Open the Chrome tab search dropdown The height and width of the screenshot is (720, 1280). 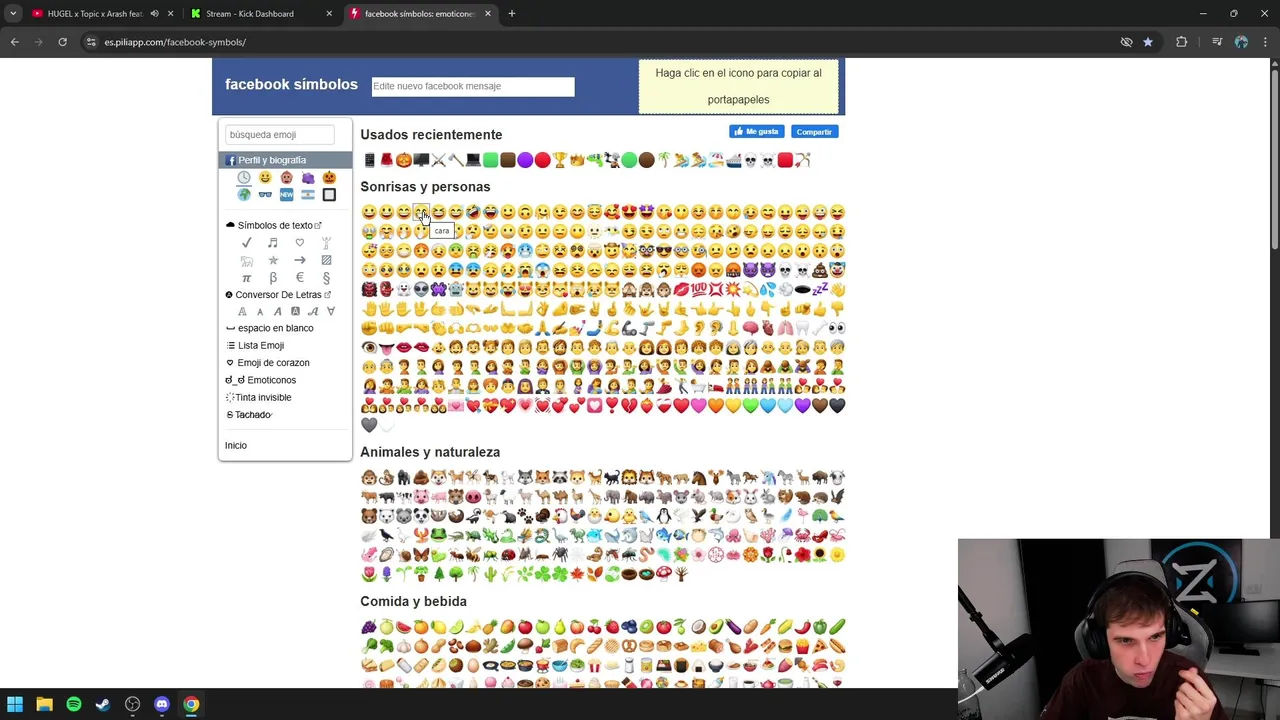click(13, 14)
